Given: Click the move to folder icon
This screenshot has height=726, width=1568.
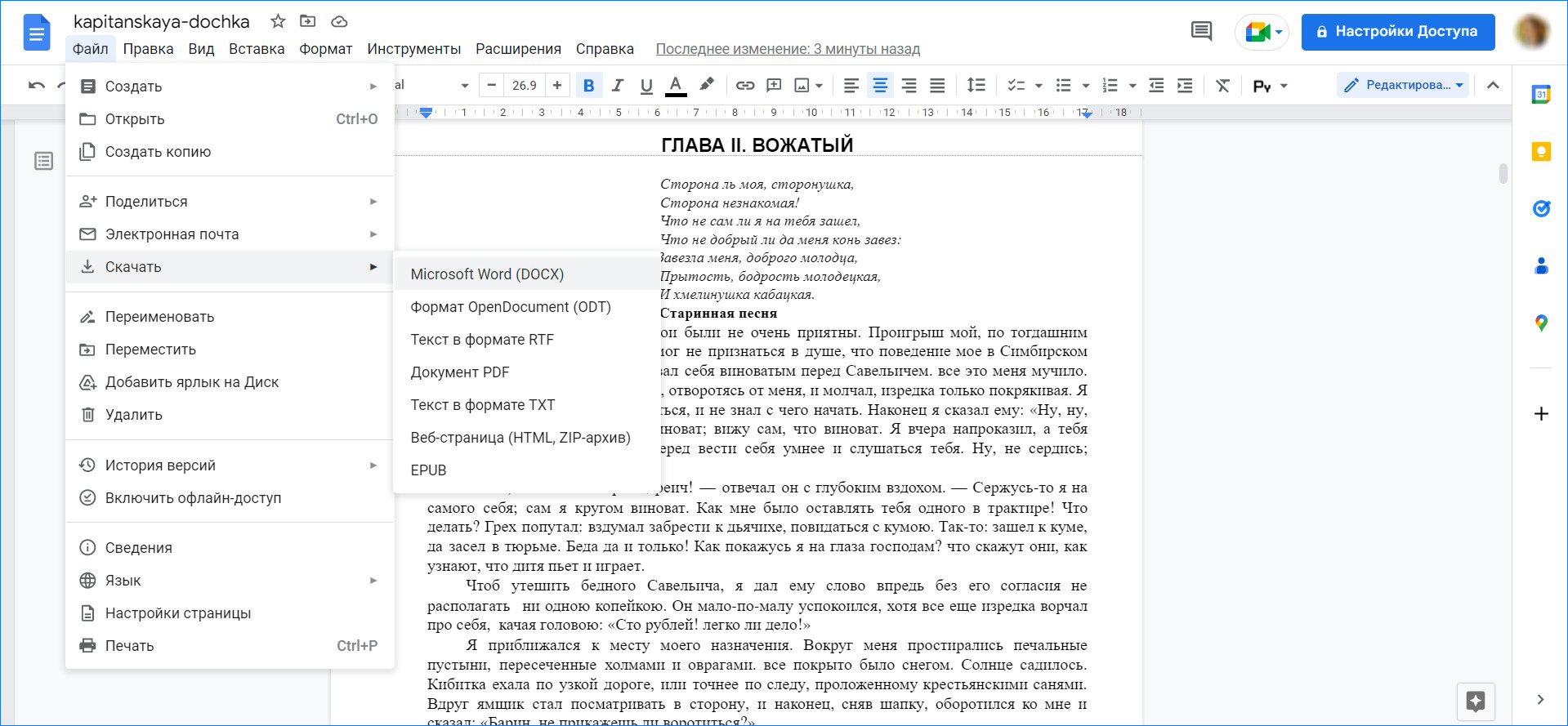Looking at the screenshot, I should coord(308,21).
